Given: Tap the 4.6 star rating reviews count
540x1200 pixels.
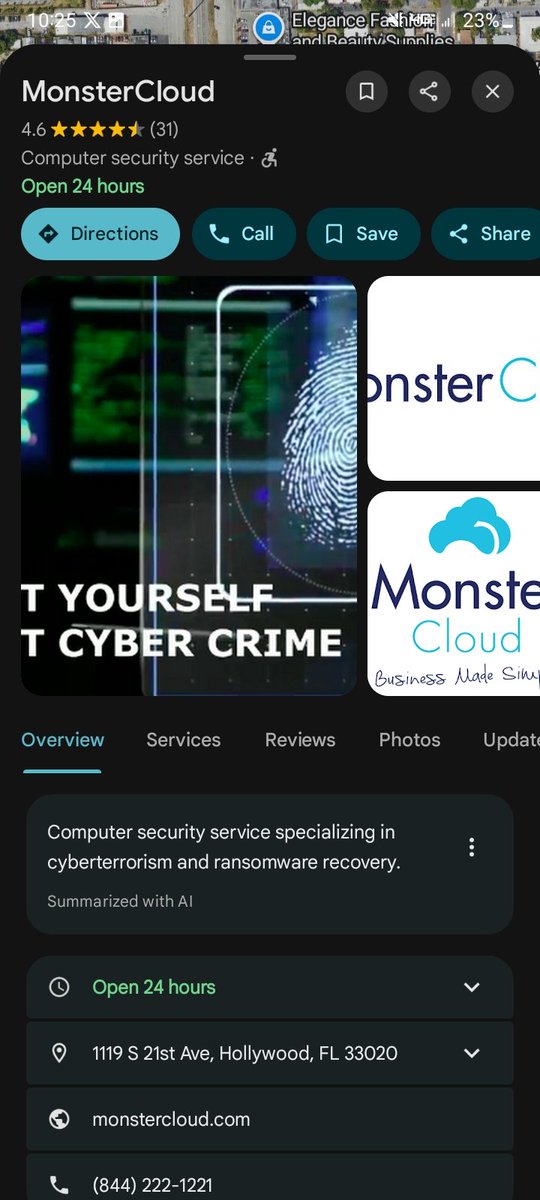Looking at the screenshot, I should 164,129.
